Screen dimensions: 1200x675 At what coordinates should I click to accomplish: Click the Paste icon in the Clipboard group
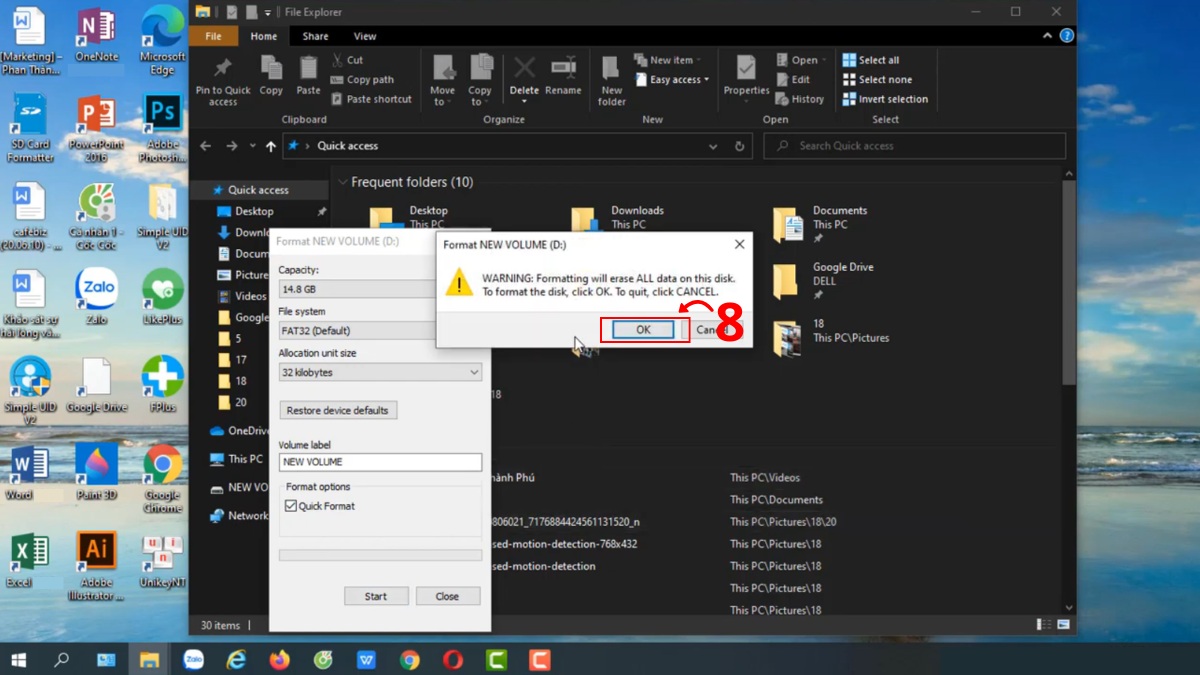pos(308,72)
